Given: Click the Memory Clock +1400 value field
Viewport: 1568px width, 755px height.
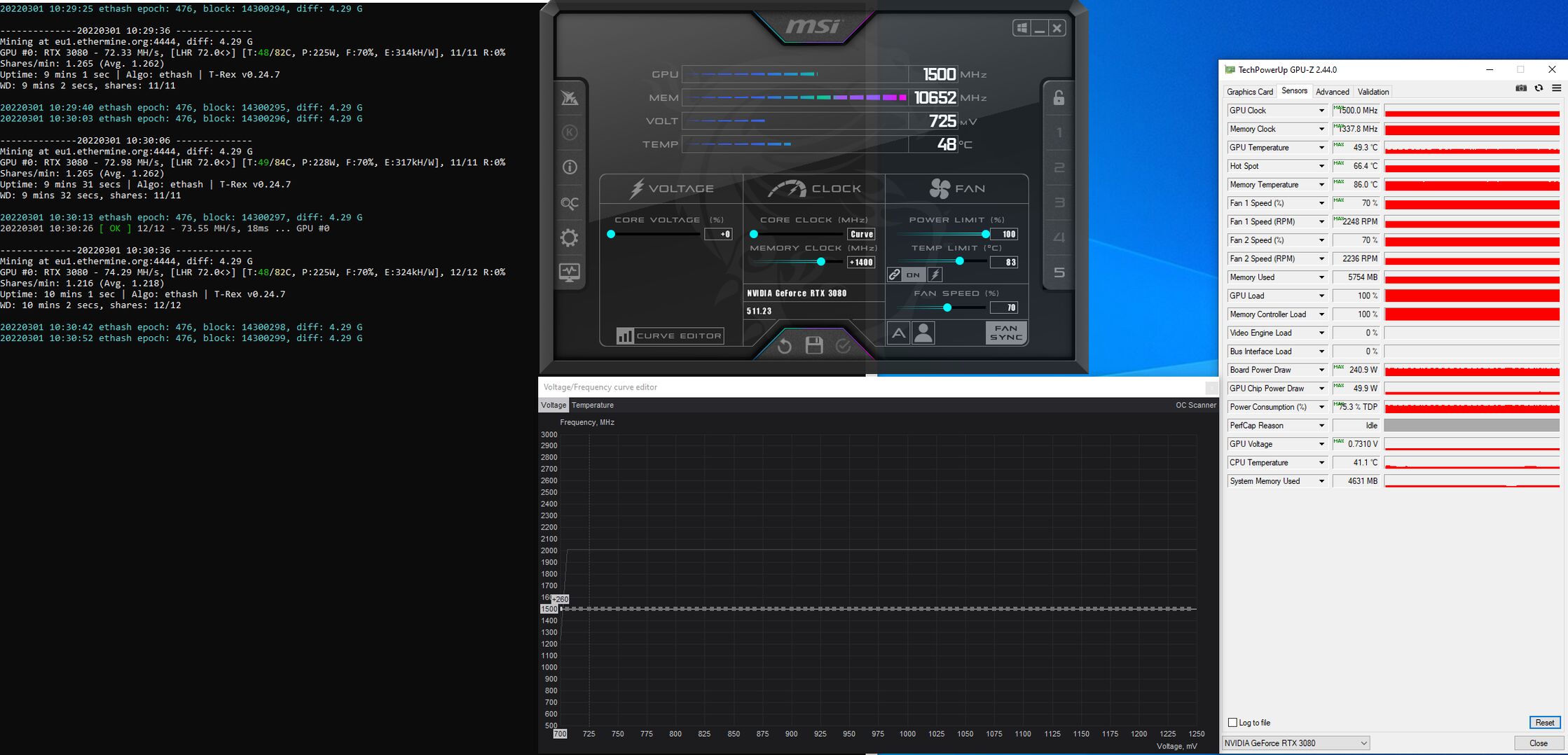Looking at the screenshot, I should click(861, 263).
